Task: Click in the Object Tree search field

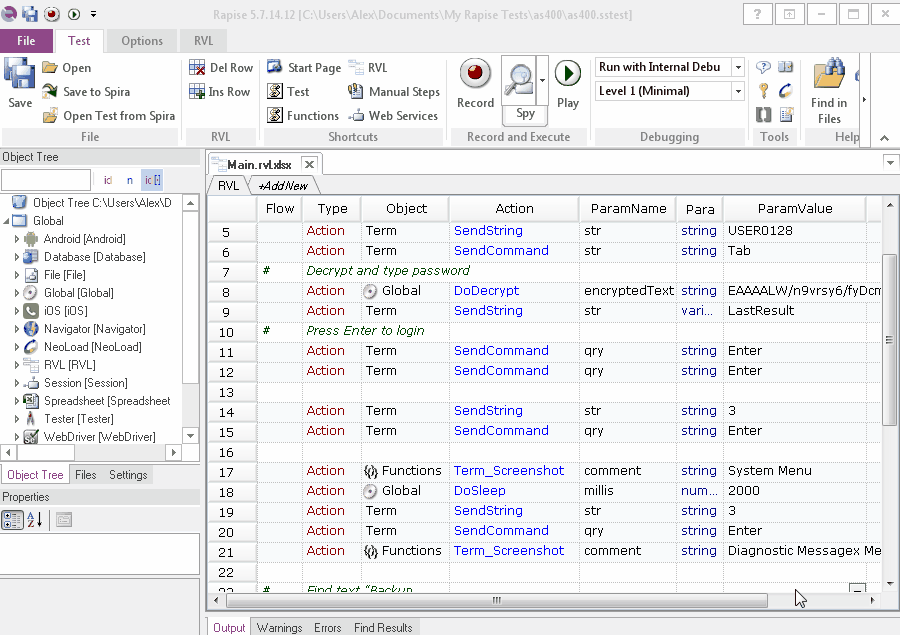Action: click(46, 181)
